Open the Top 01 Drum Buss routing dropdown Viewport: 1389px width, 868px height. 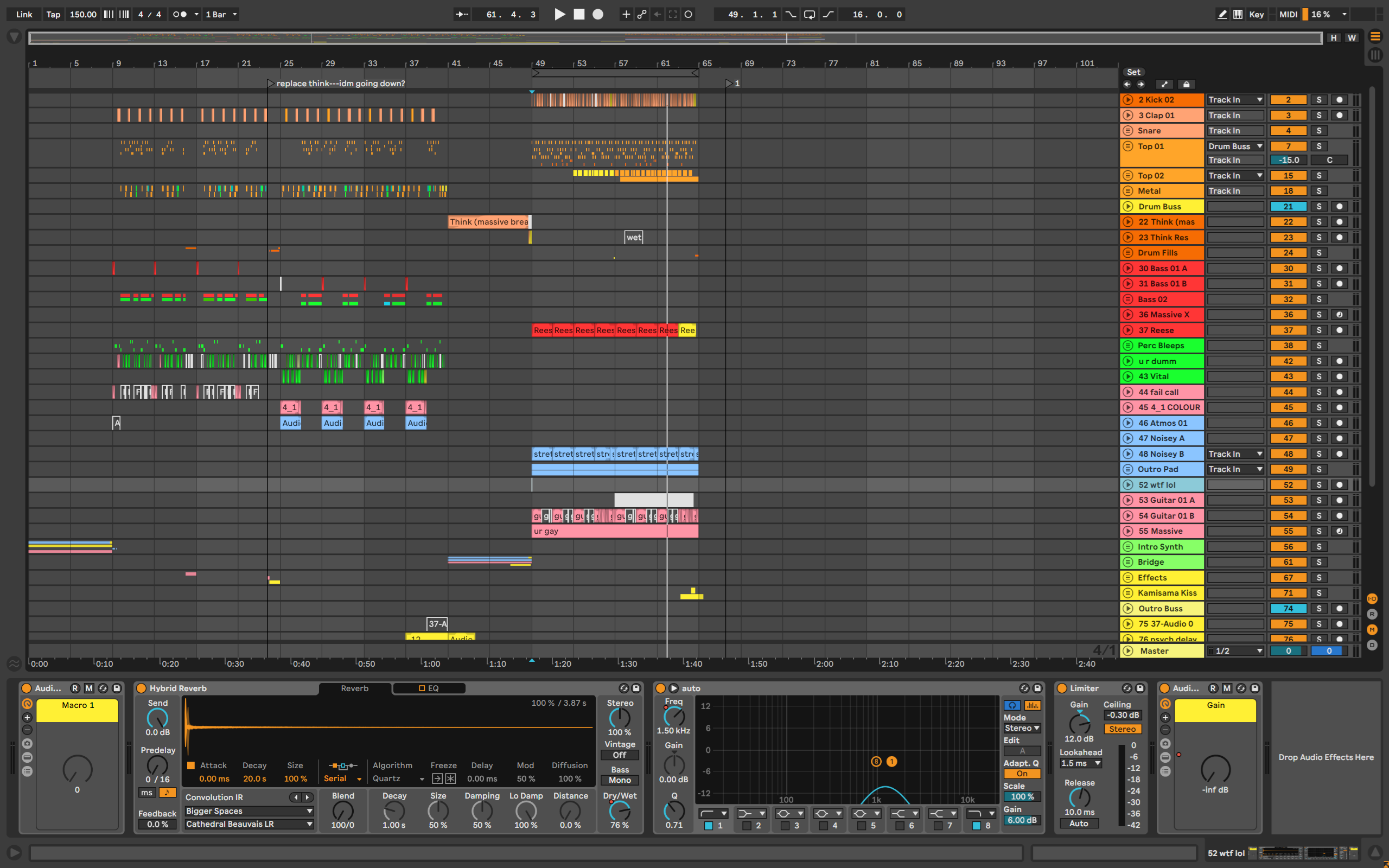(1235, 146)
